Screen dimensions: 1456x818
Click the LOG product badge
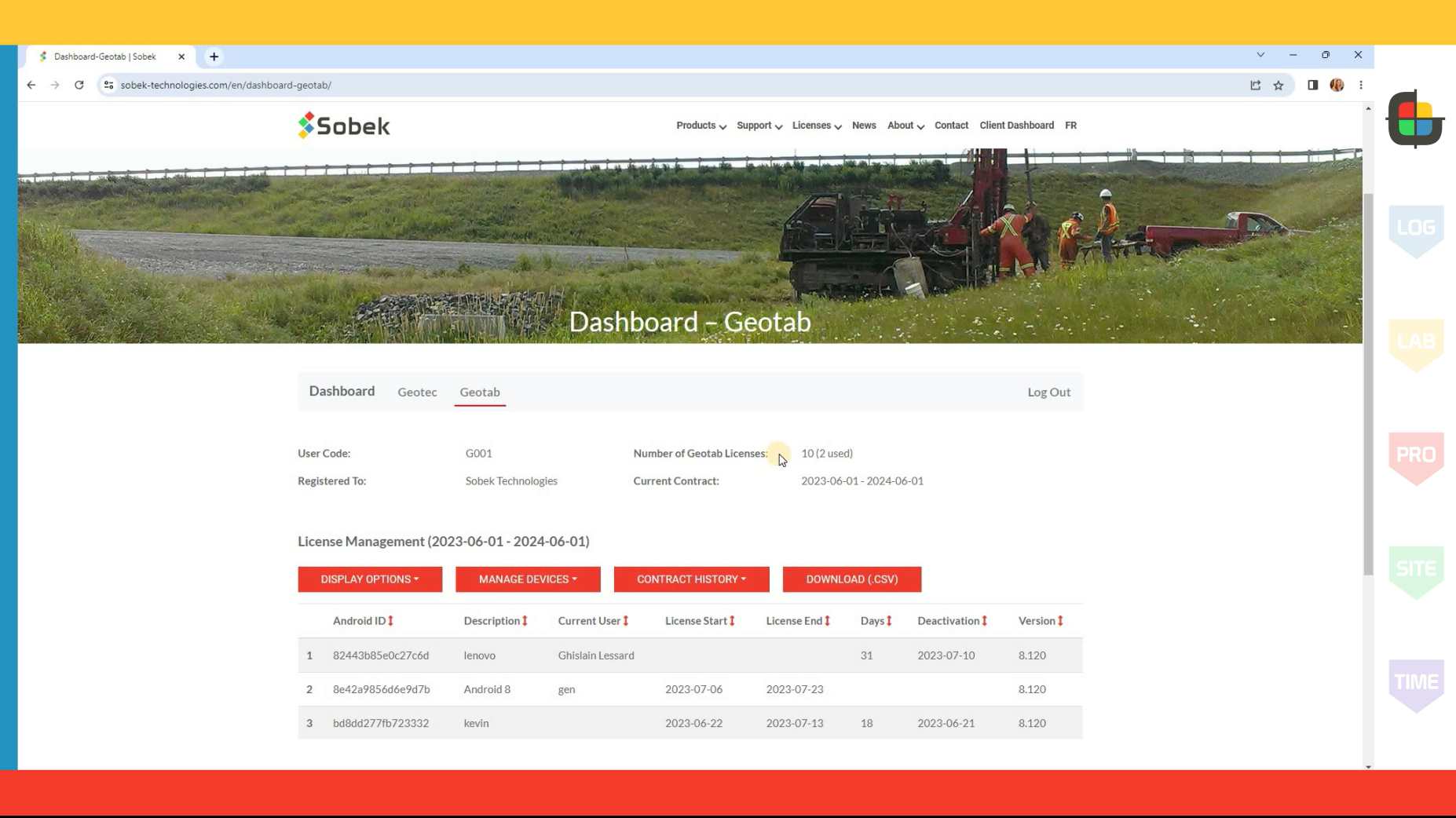[x=1416, y=231]
